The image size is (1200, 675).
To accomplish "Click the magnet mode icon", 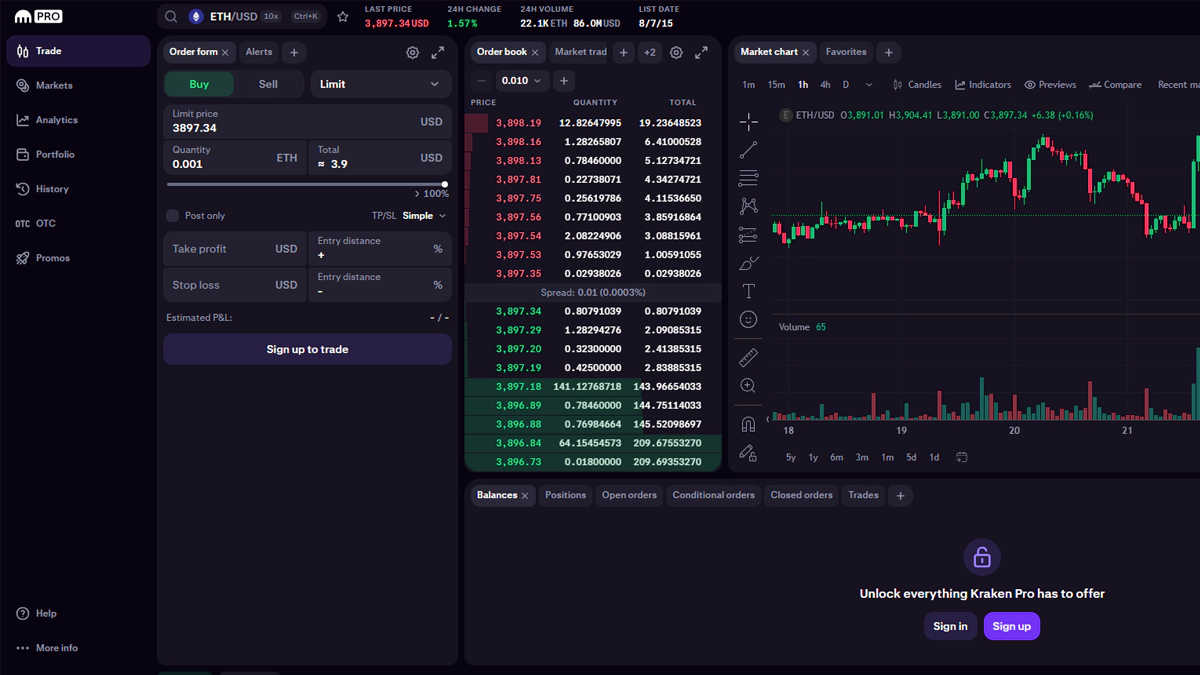I will 748,424.
